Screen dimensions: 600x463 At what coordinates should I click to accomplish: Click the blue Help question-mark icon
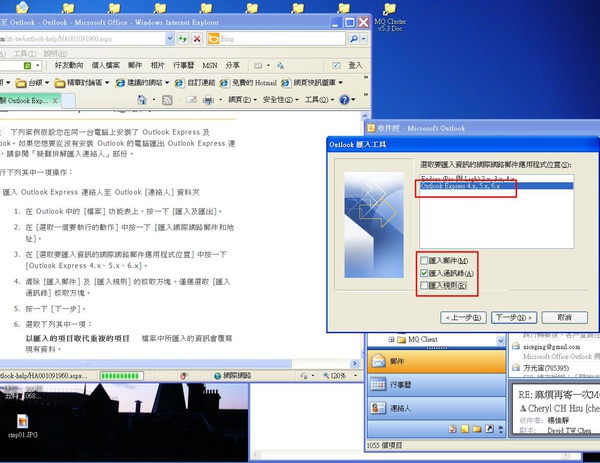pyautogui.click(x=344, y=100)
